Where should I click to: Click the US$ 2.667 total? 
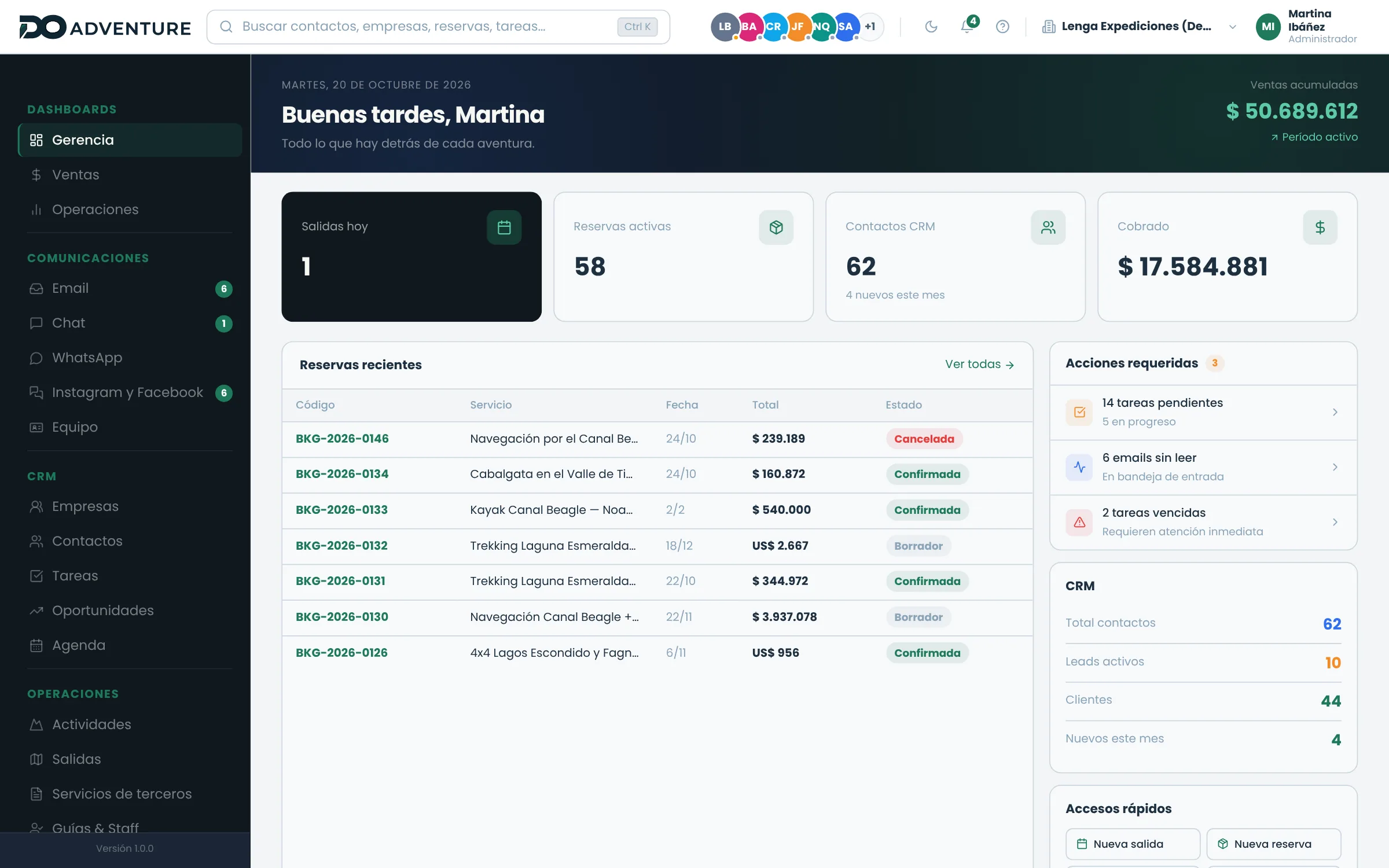pos(780,546)
